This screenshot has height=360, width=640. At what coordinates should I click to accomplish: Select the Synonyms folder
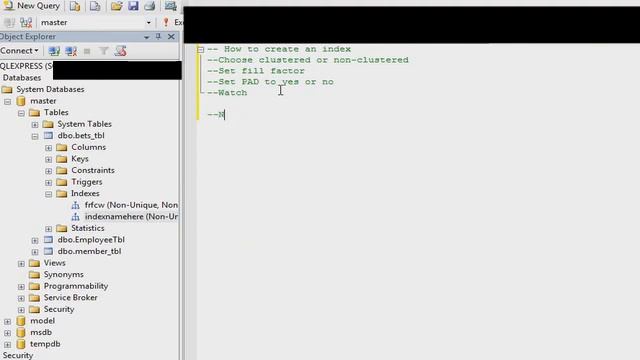click(63, 274)
